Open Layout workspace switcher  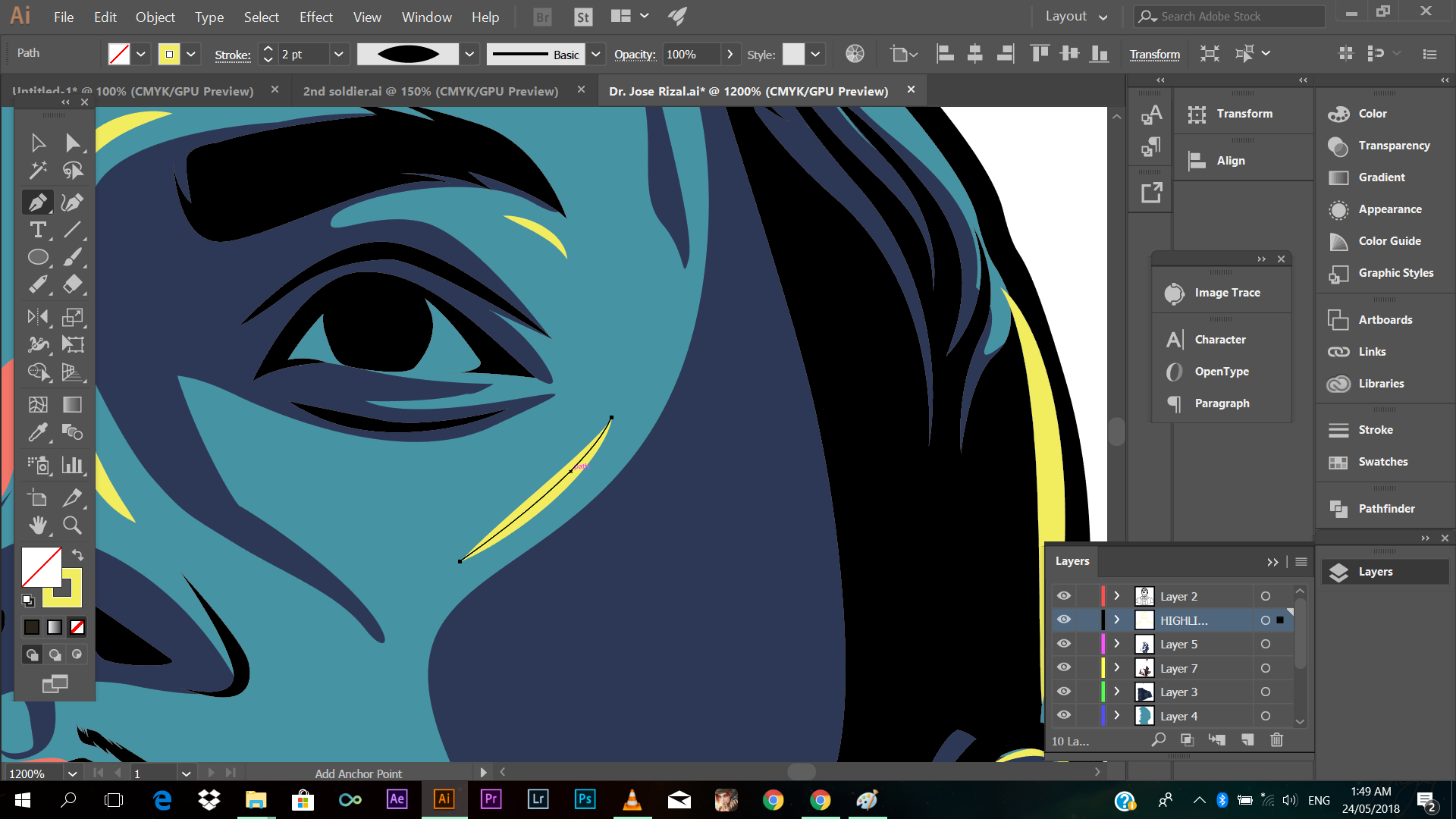tap(1077, 17)
